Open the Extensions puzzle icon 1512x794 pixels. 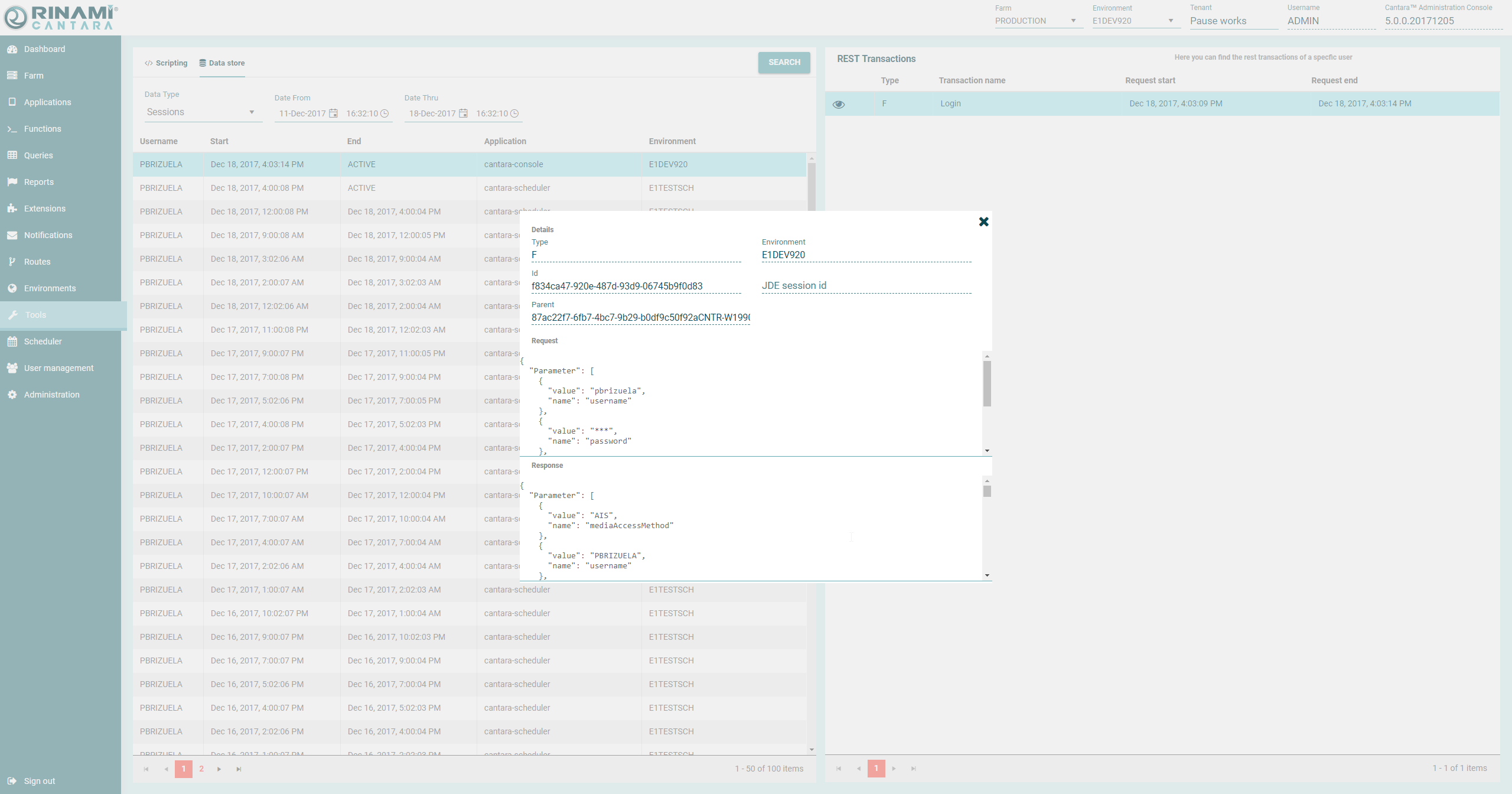pos(12,209)
